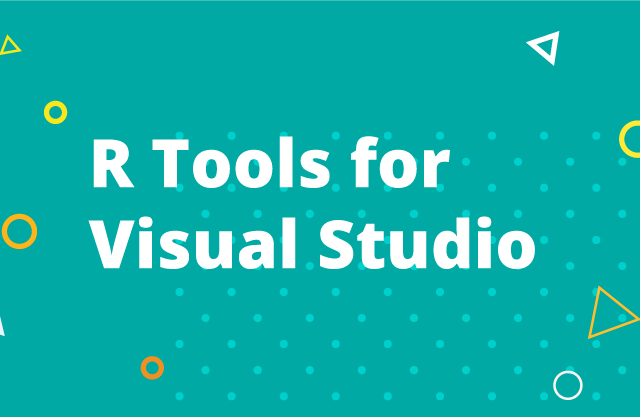Click the "R Tools for" heading line
This screenshot has width=640, height=417.
click(x=271, y=162)
